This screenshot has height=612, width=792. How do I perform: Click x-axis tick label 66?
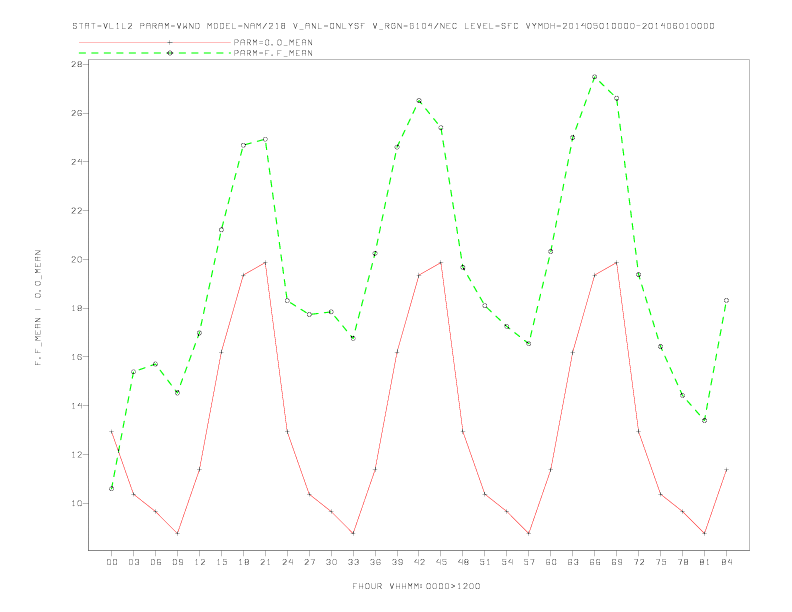point(595,562)
